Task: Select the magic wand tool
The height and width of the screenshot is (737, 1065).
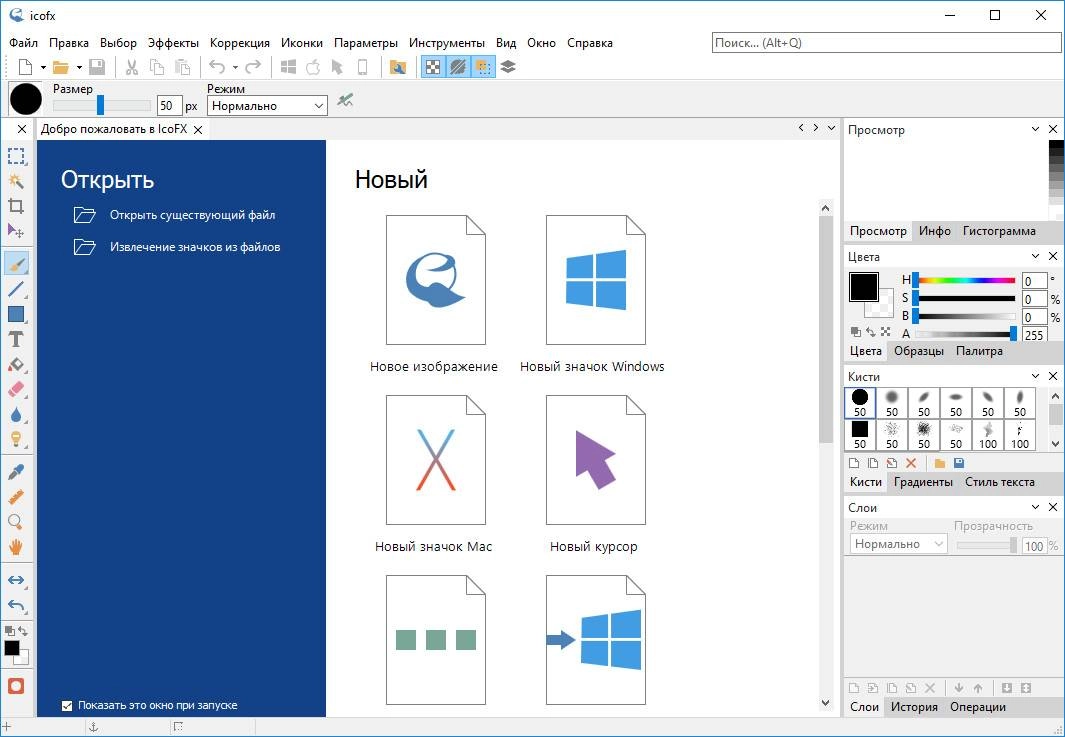Action: pyautogui.click(x=16, y=181)
